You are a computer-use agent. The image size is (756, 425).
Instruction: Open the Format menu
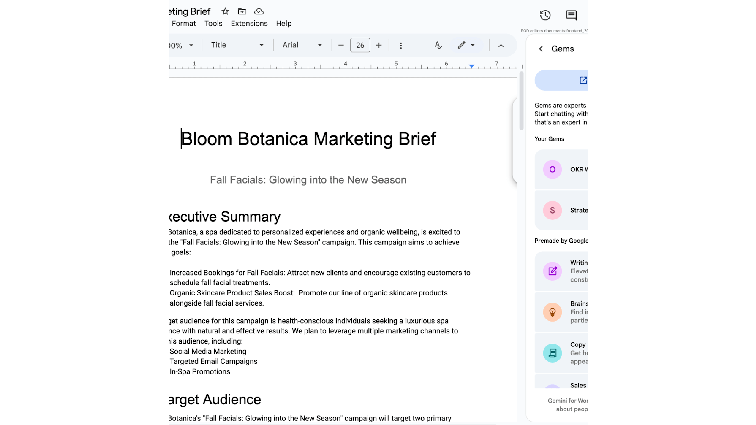(x=184, y=23)
